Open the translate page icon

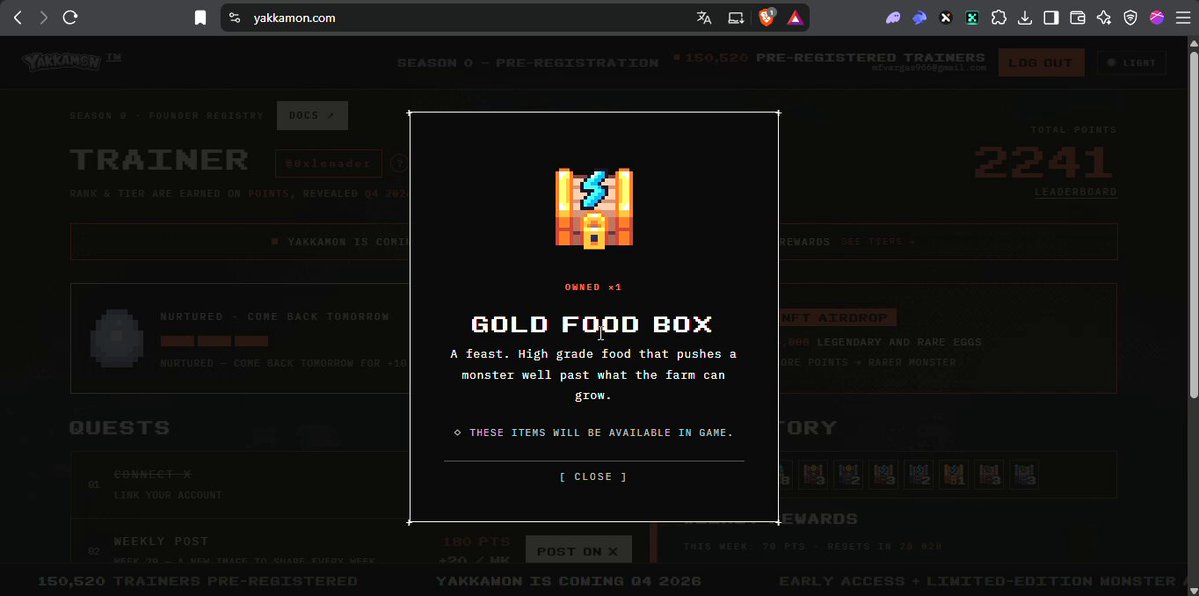click(x=704, y=18)
